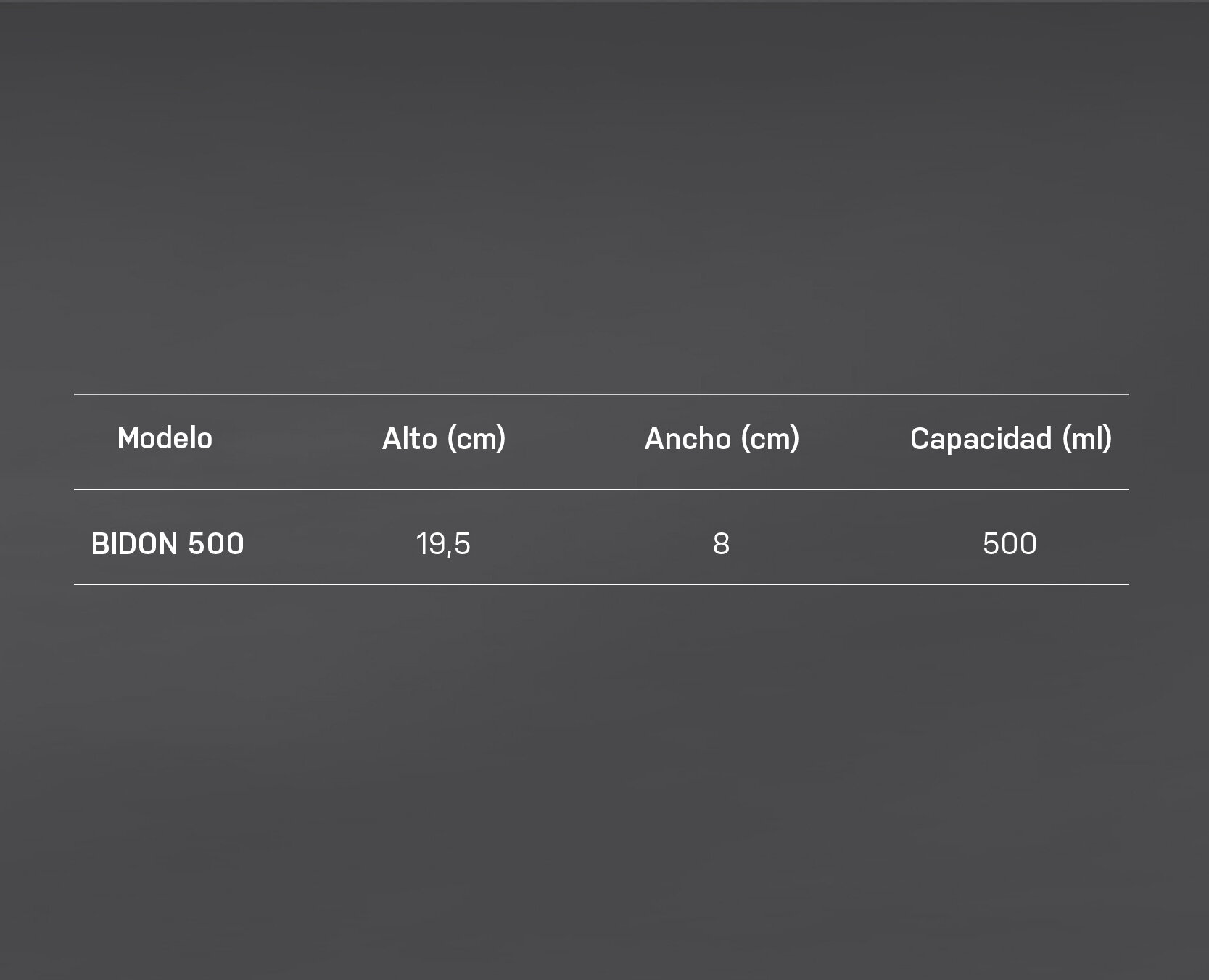
Task: Click the word Ancho in header
Action: 688,438
